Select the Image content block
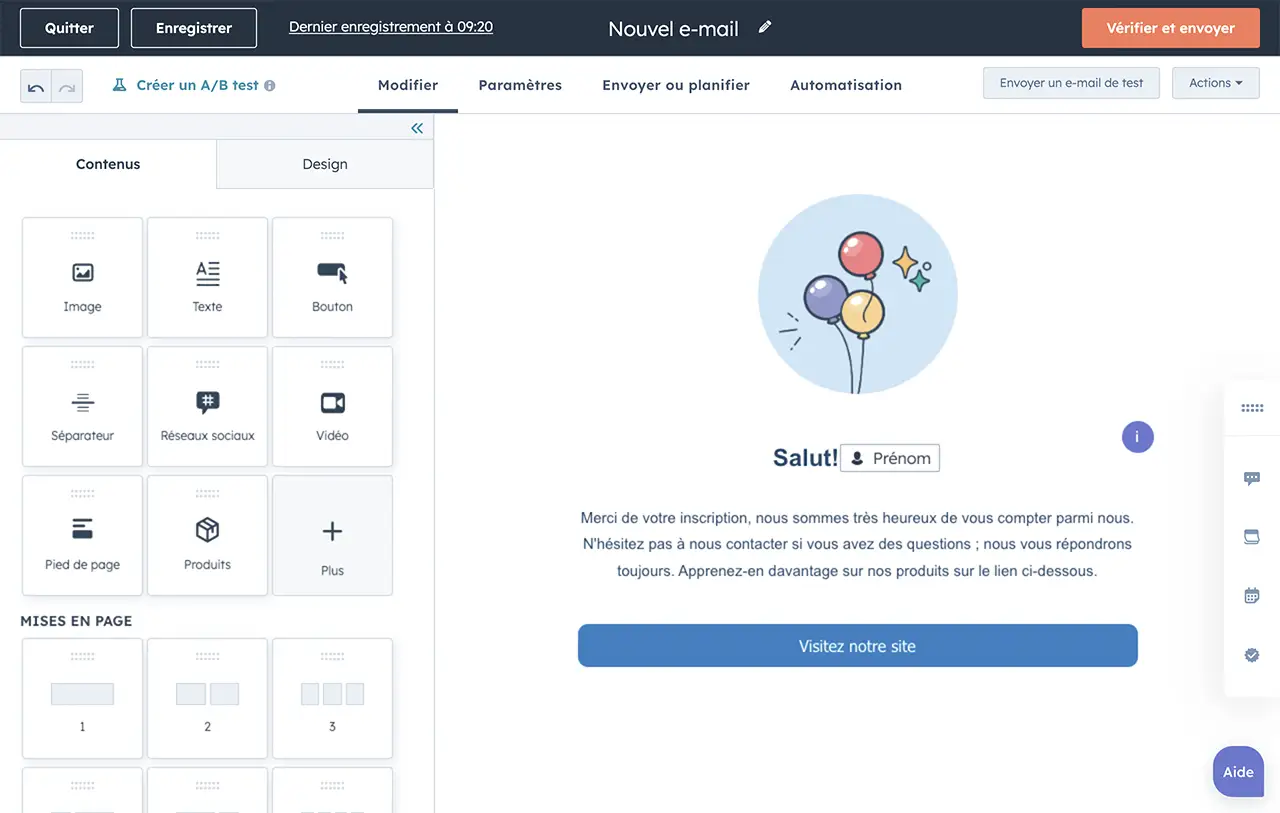This screenshot has height=813, width=1280. pos(82,278)
